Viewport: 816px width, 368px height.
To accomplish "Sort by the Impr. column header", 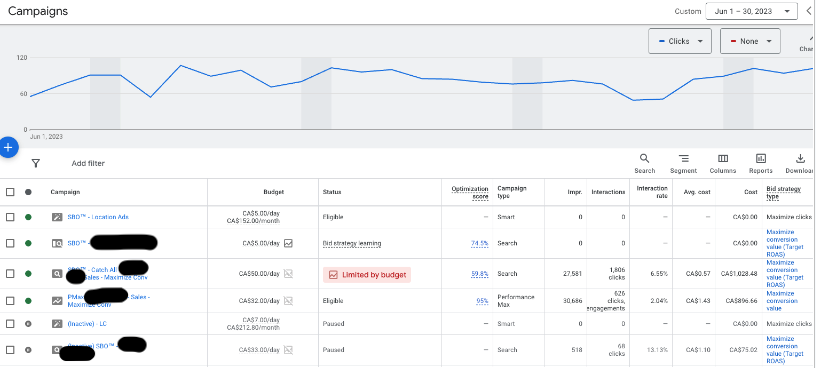I will [575, 192].
